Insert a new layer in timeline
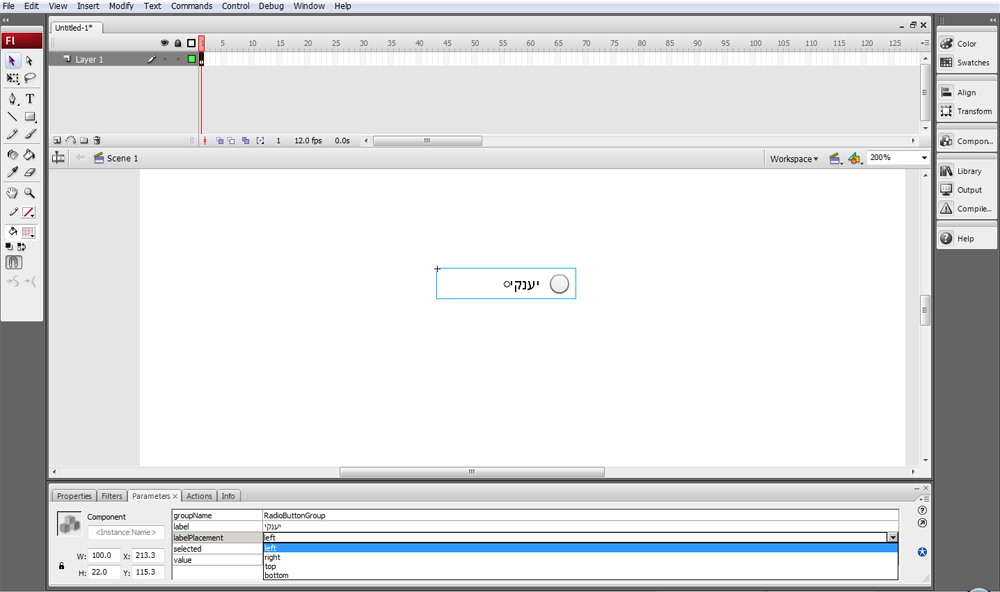 coord(57,140)
